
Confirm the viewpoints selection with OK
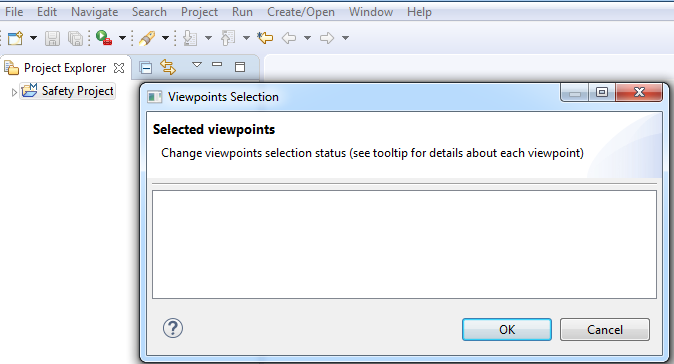[507, 330]
